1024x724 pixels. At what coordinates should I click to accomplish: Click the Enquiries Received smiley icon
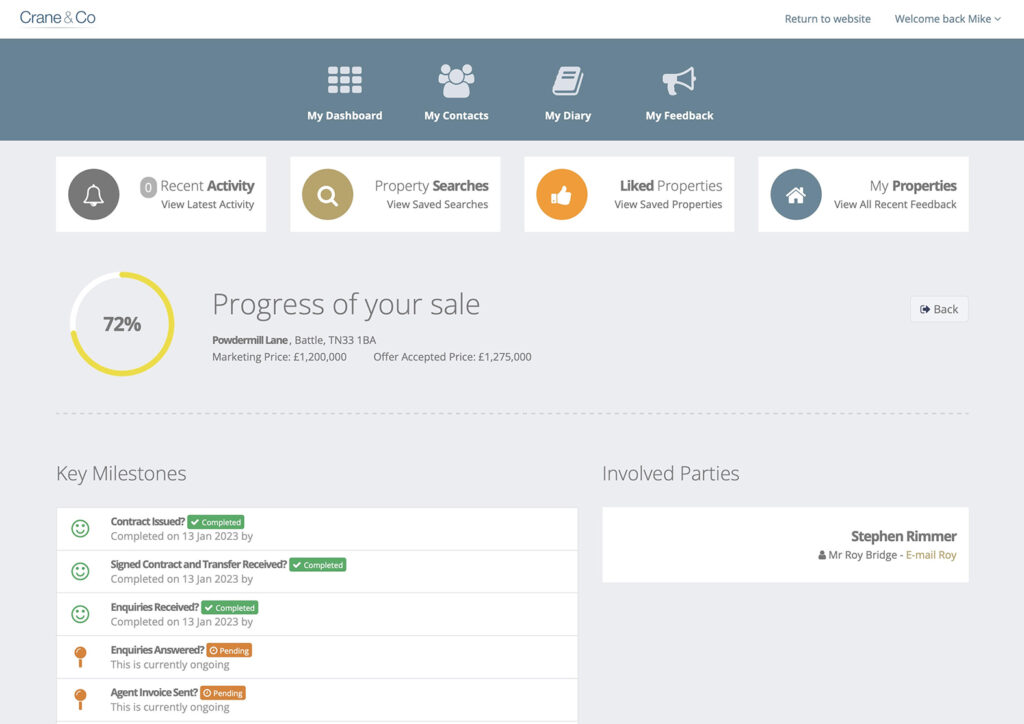click(80, 614)
